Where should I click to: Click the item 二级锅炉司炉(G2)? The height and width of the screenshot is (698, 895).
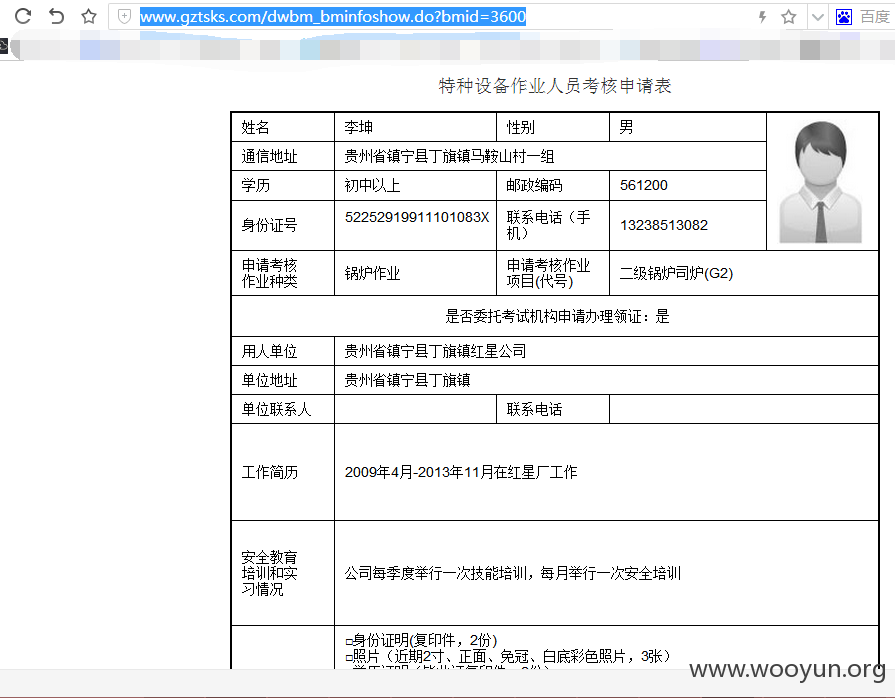(676, 273)
